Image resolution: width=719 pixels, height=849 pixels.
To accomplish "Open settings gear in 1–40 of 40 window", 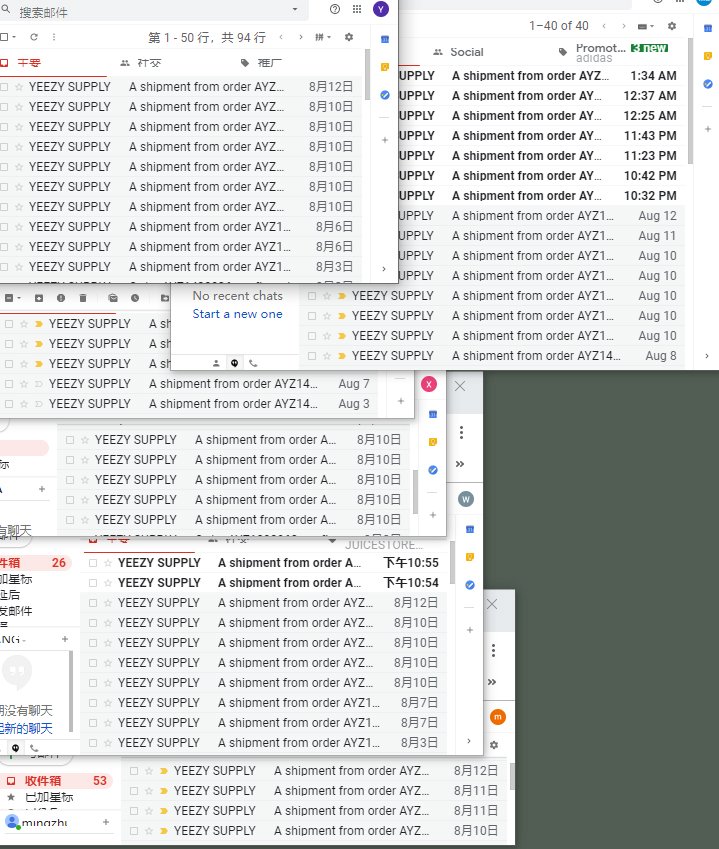I will tap(672, 26).
